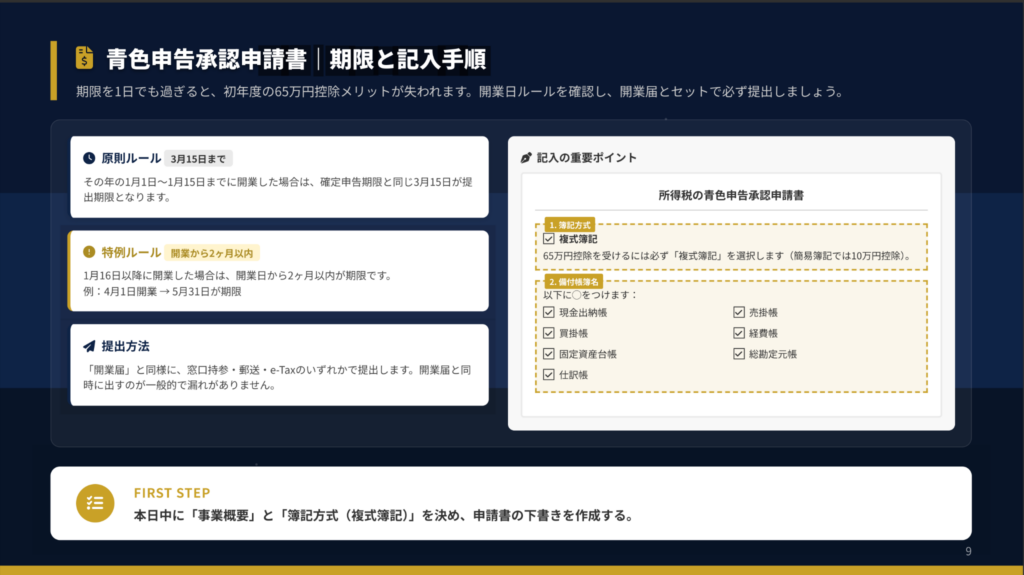This screenshot has height=575, width=1024.
Task: Select the 2. 備付帳簿名 section label
Action: tap(572, 282)
